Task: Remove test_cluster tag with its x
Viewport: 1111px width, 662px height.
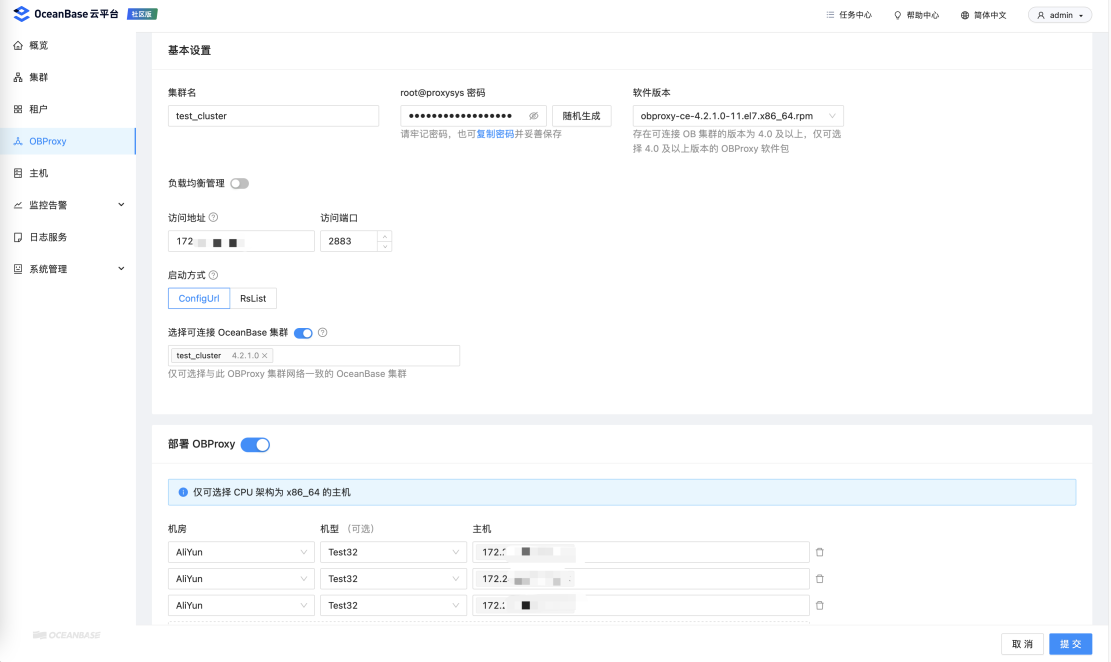Action: [x=264, y=356]
